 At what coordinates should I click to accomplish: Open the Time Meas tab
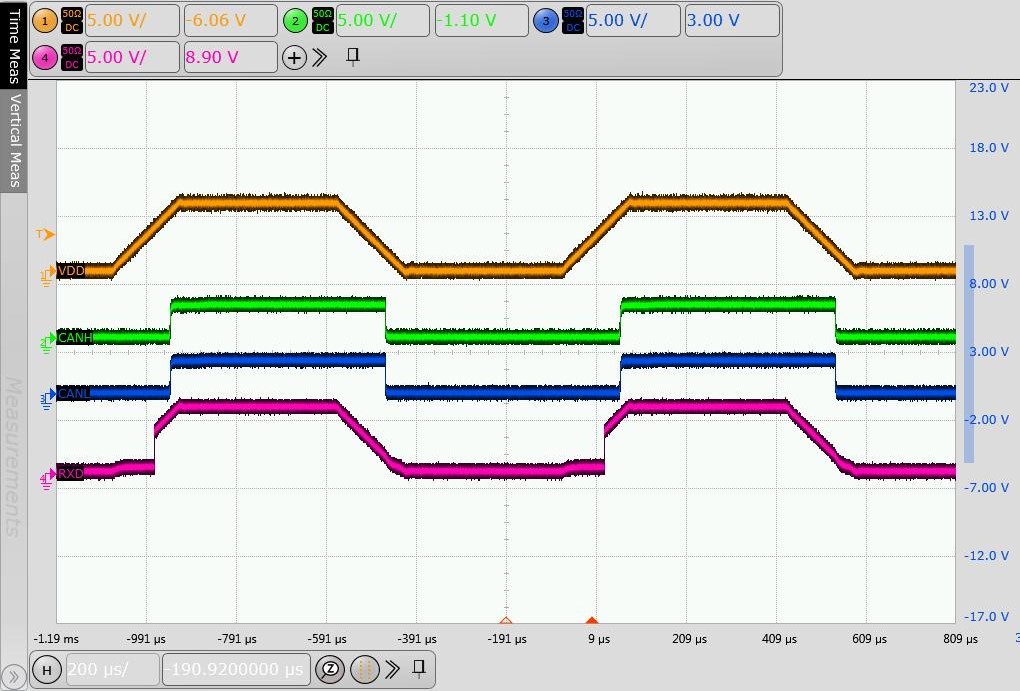[x=14, y=40]
